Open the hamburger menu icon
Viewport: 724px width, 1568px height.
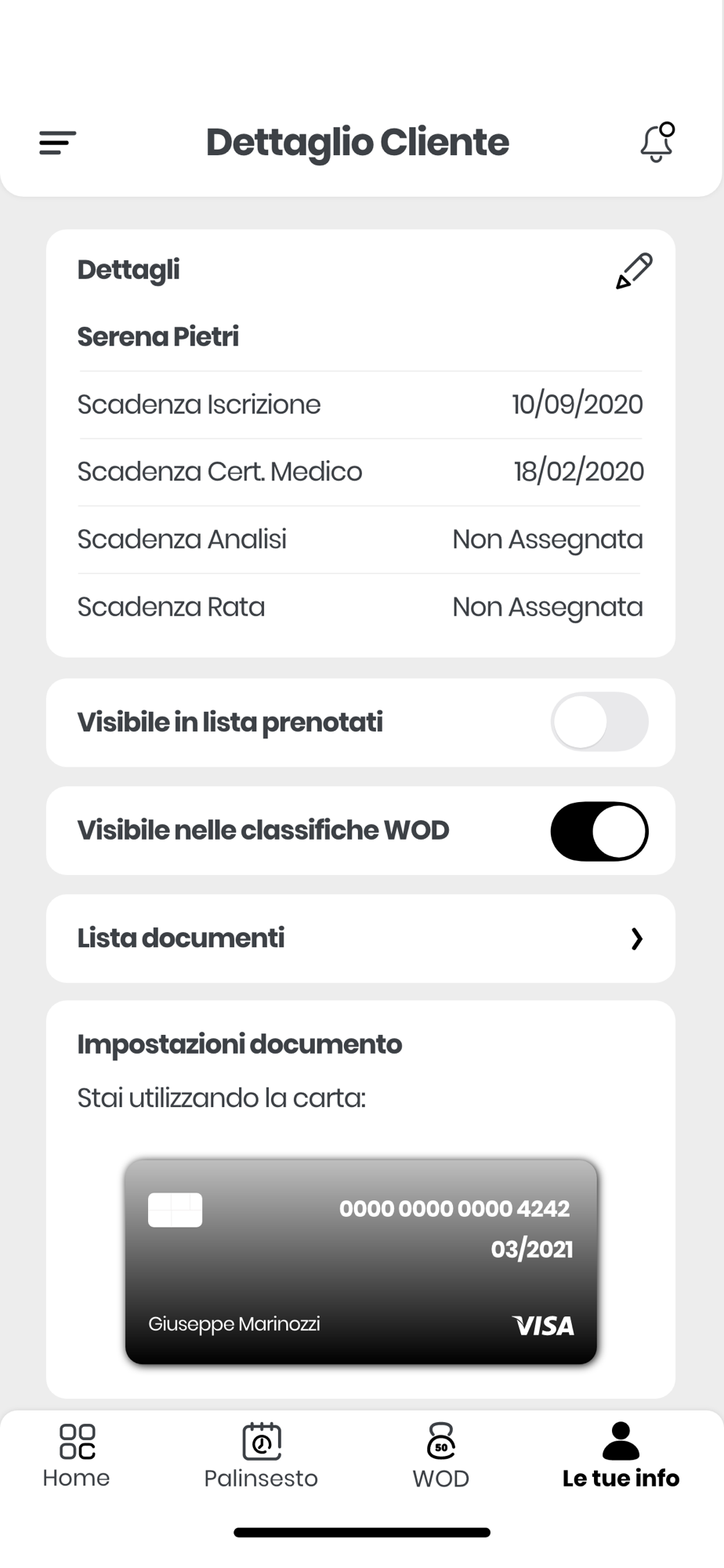click(58, 143)
